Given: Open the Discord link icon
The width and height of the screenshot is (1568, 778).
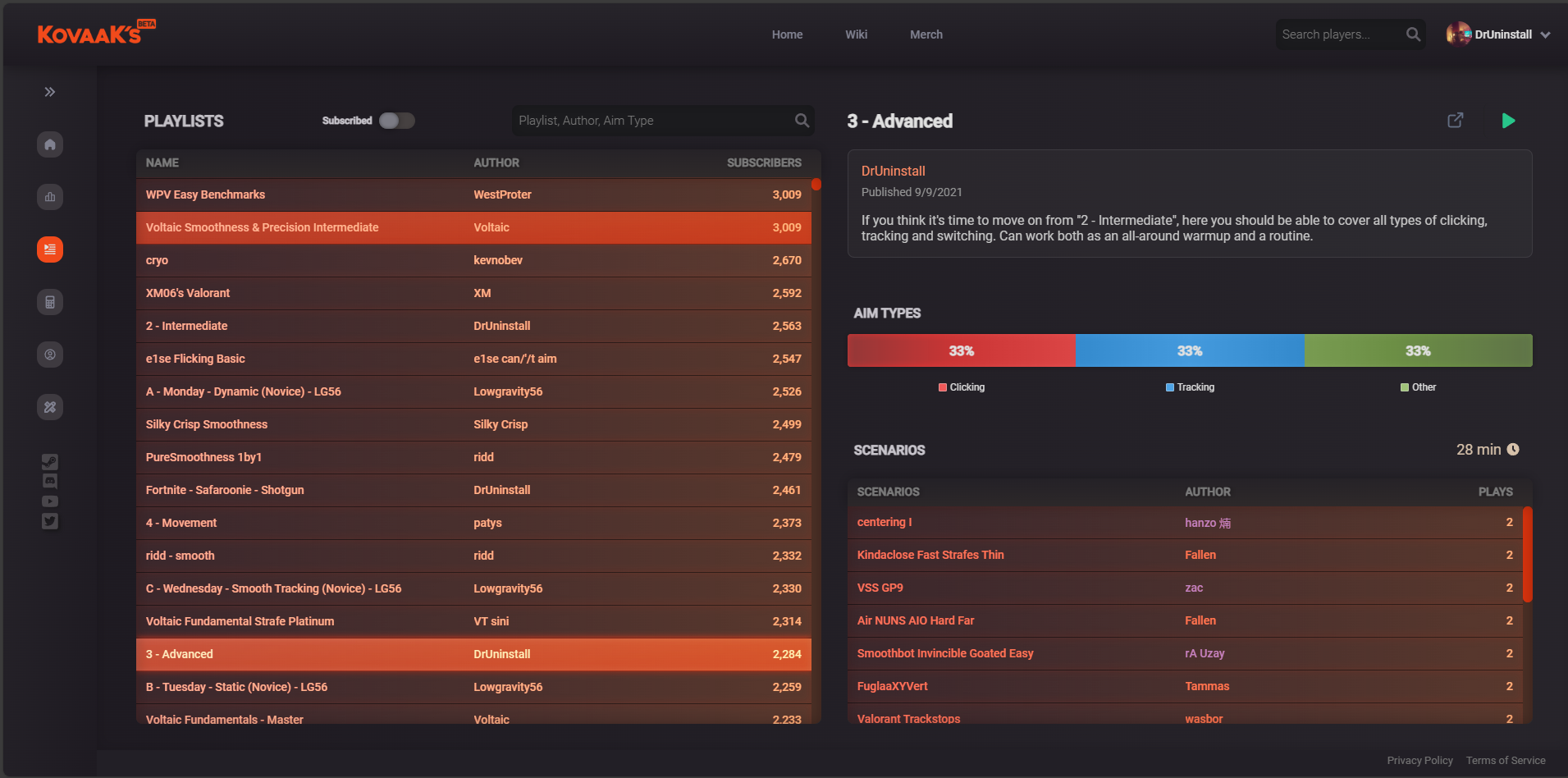Looking at the screenshot, I should (50, 481).
